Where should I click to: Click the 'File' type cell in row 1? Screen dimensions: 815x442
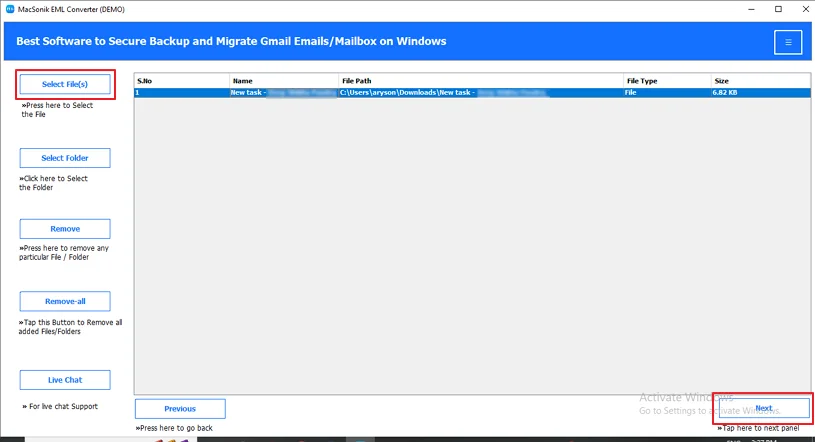667,93
